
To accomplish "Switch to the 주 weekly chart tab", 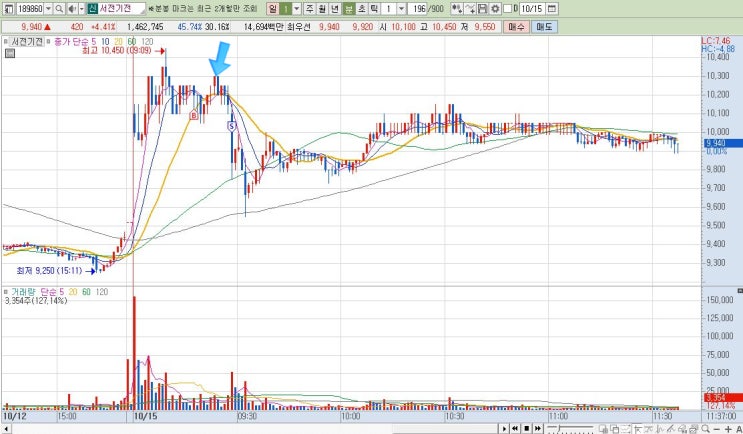I will (309, 9).
